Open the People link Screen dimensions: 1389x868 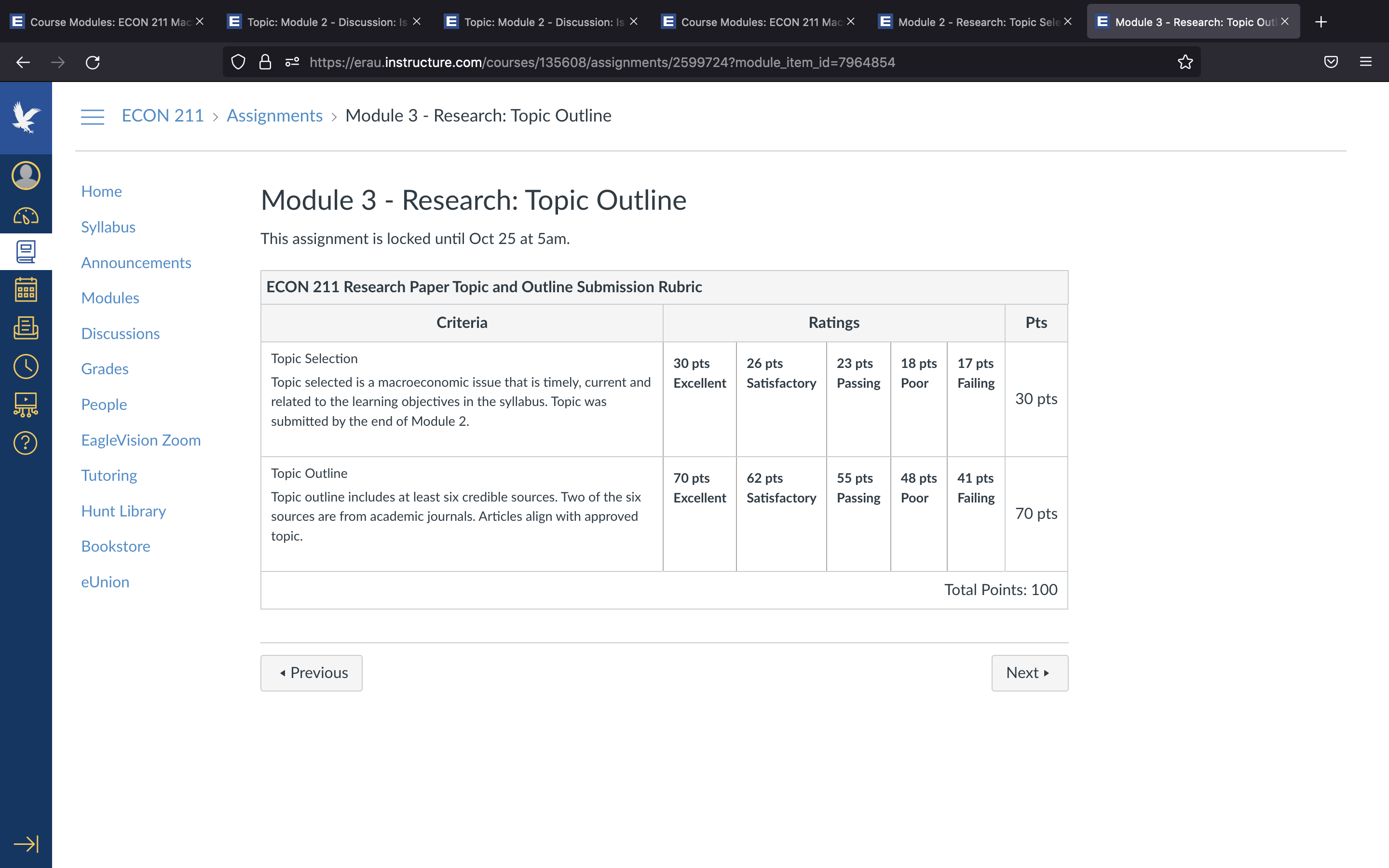pos(104,404)
